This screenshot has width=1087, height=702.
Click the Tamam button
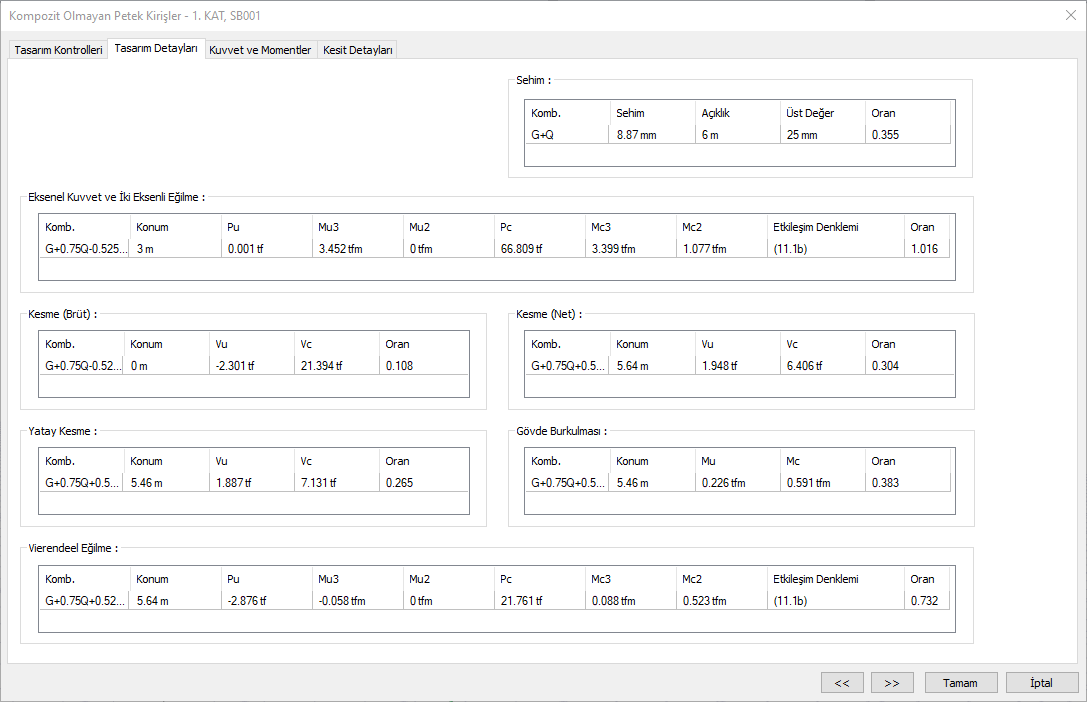click(962, 683)
